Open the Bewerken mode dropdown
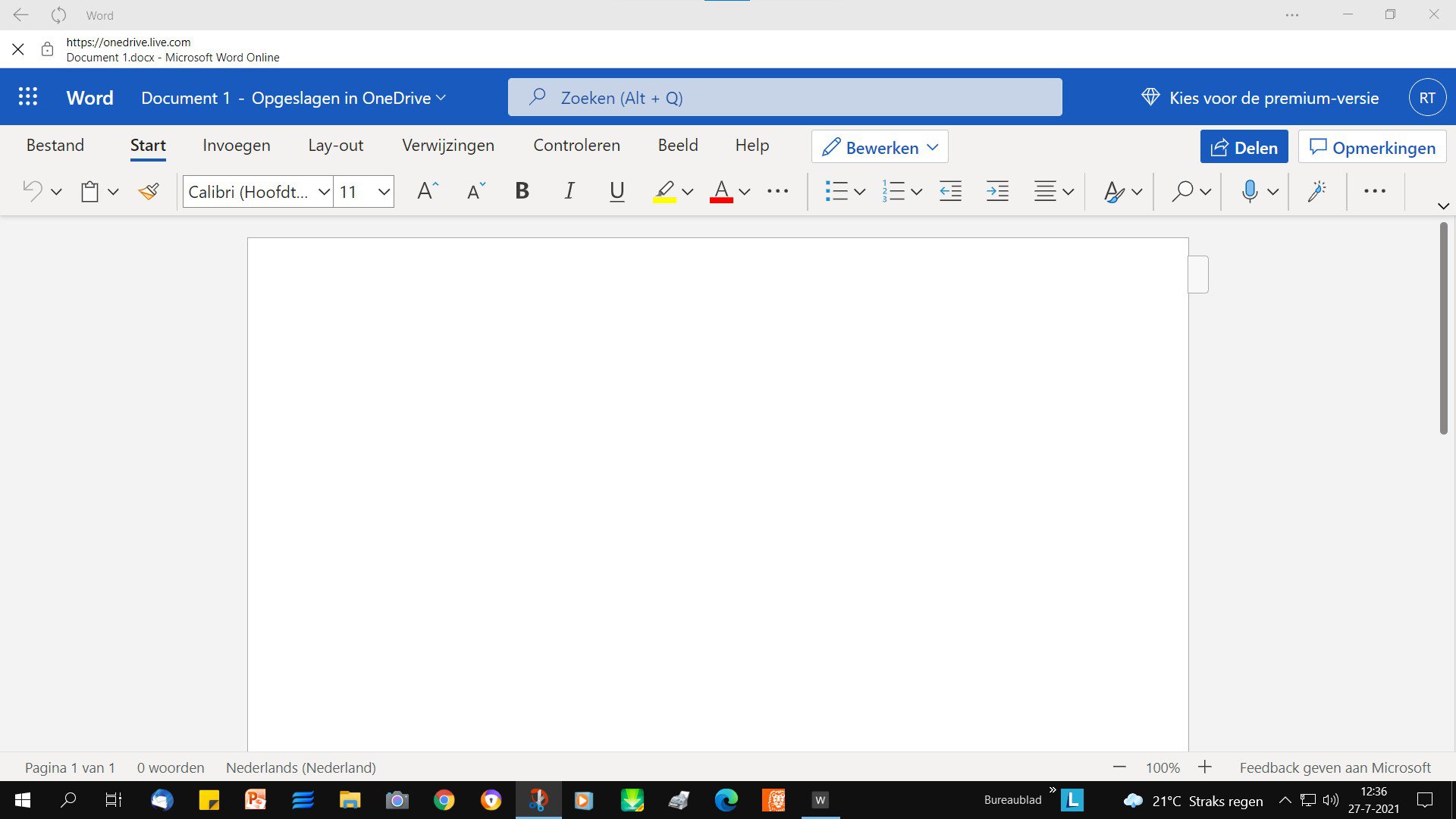Viewport: 1456px width, 819px height. (880, 147)
